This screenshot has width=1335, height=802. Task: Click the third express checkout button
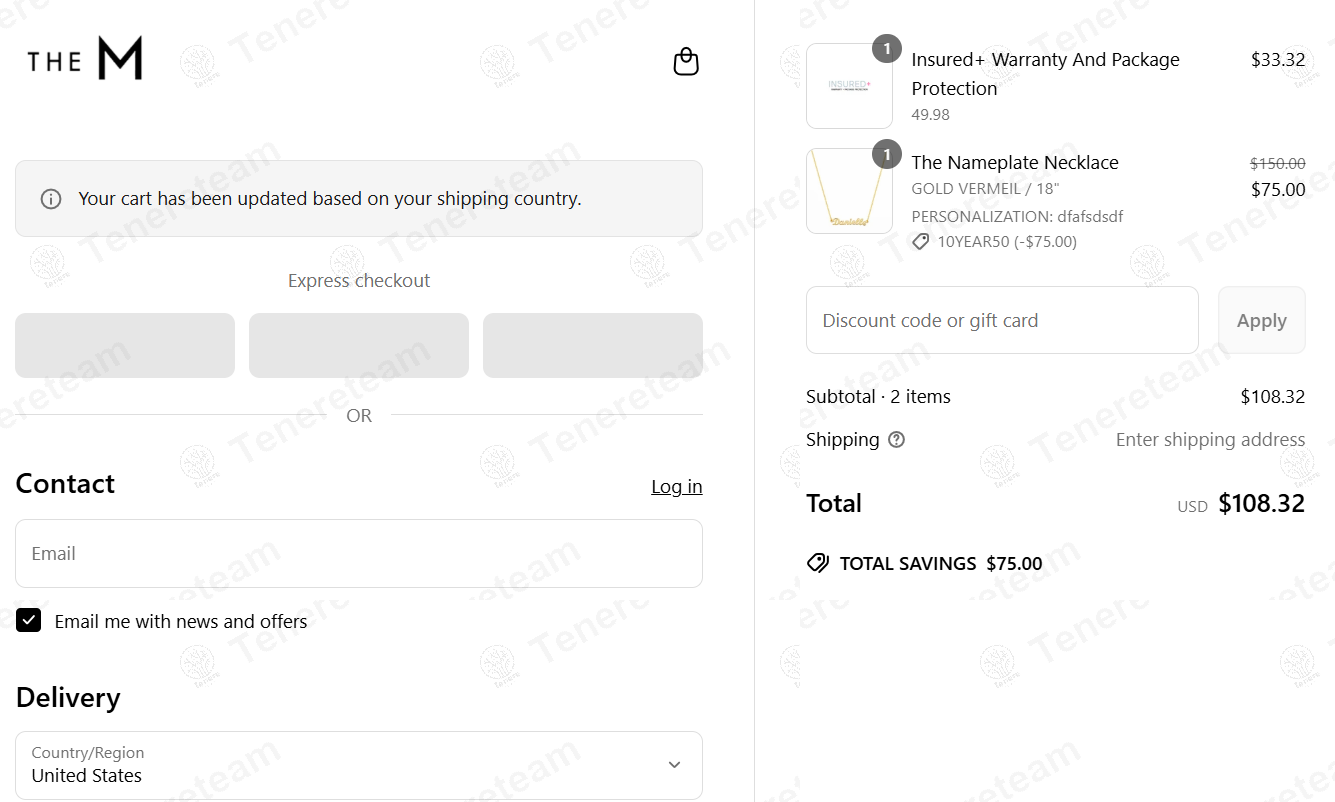pyautogui.click(x=593, y=346)
